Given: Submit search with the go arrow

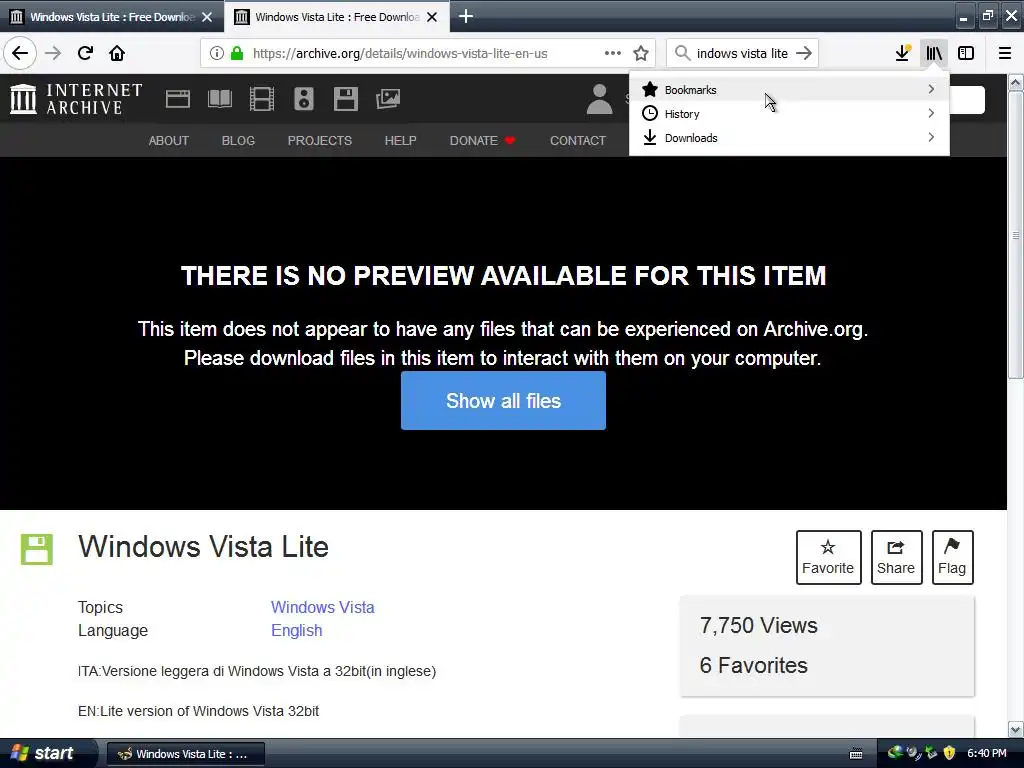Looking at the screenshot, I should tap(804, 53).
